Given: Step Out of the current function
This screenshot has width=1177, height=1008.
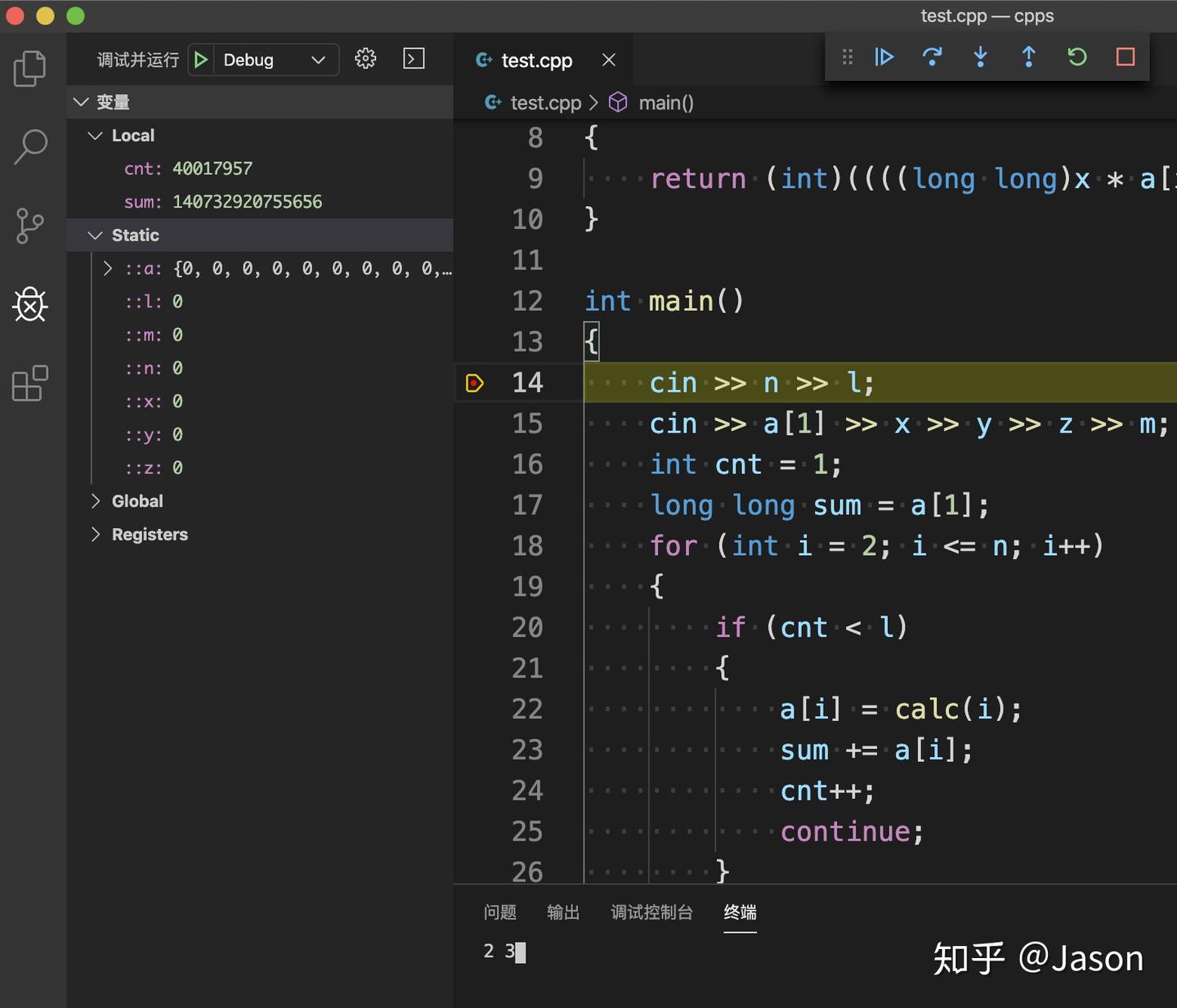Looking at the screenshot, I should pos(1028,56).
